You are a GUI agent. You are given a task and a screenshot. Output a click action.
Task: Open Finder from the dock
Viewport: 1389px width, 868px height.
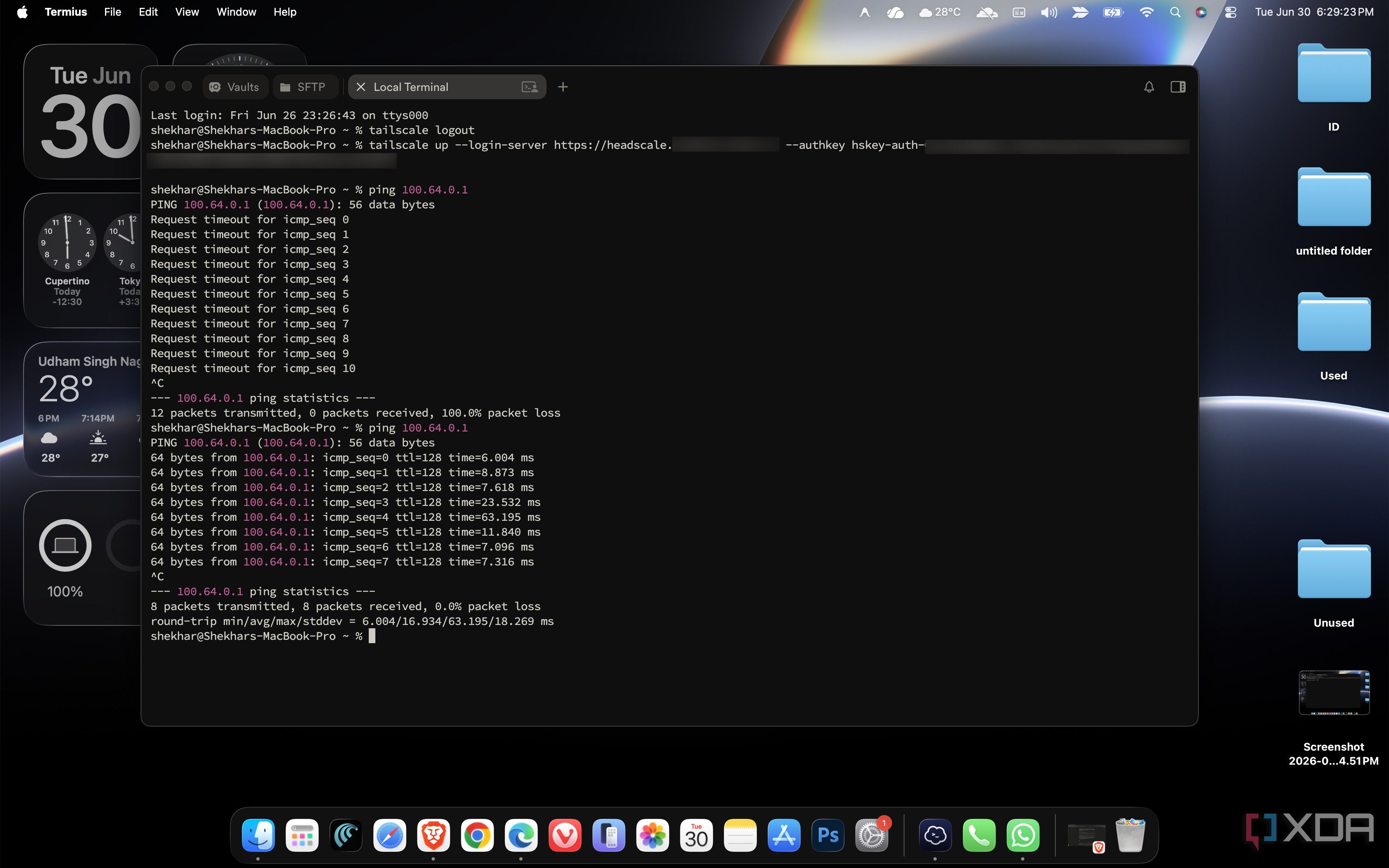258,835
